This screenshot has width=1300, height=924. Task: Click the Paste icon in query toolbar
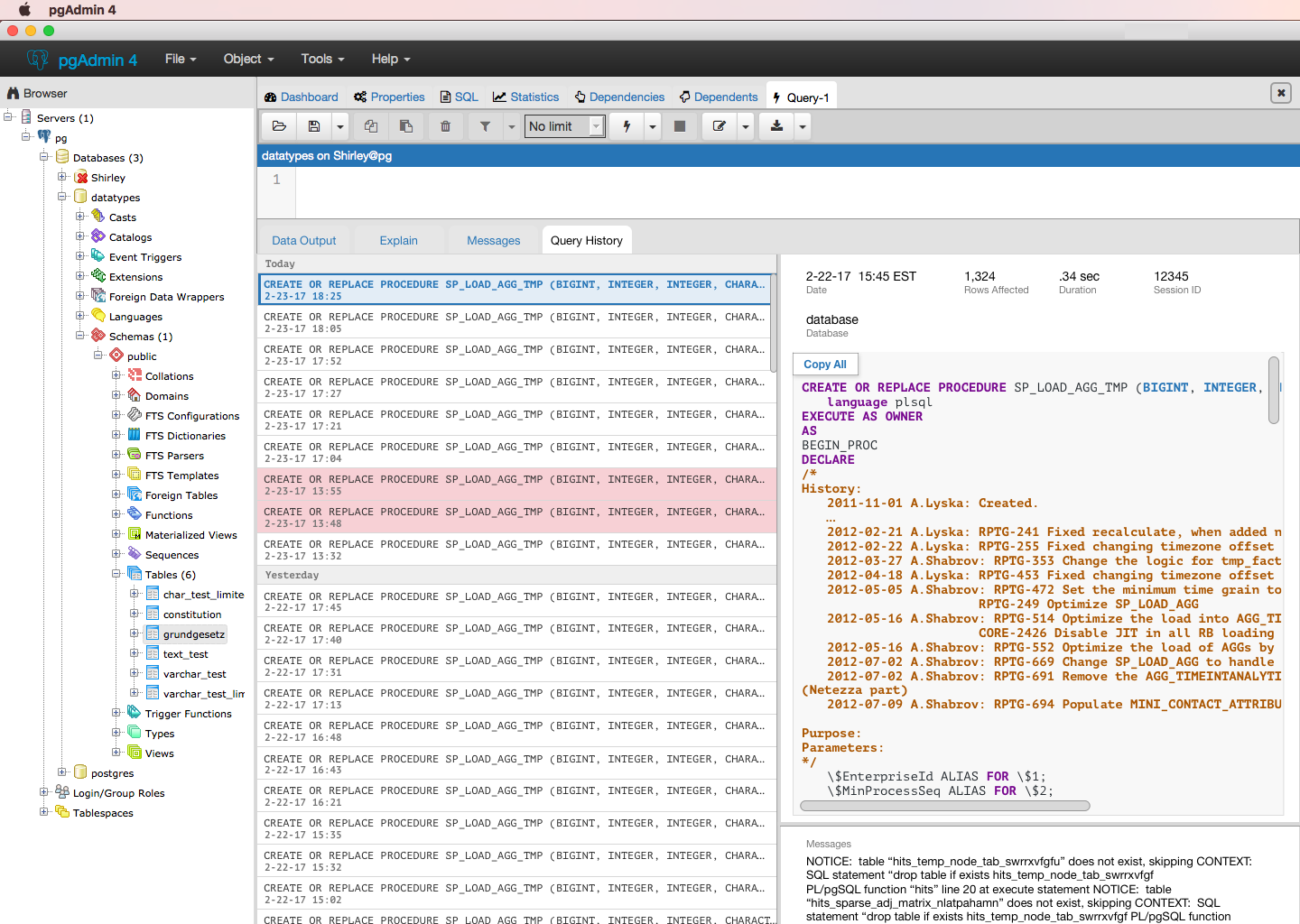406,126
